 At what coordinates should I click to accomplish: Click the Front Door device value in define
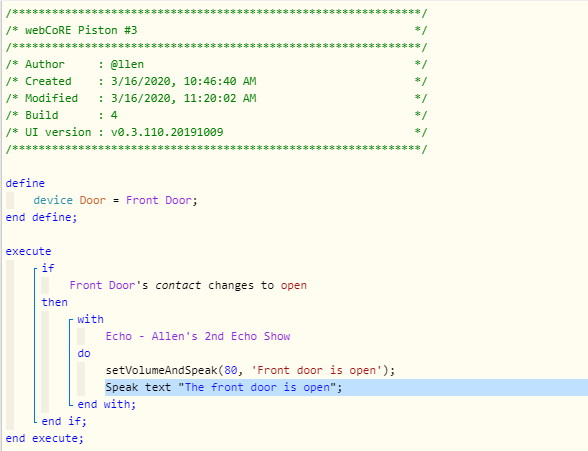[159, 200]
